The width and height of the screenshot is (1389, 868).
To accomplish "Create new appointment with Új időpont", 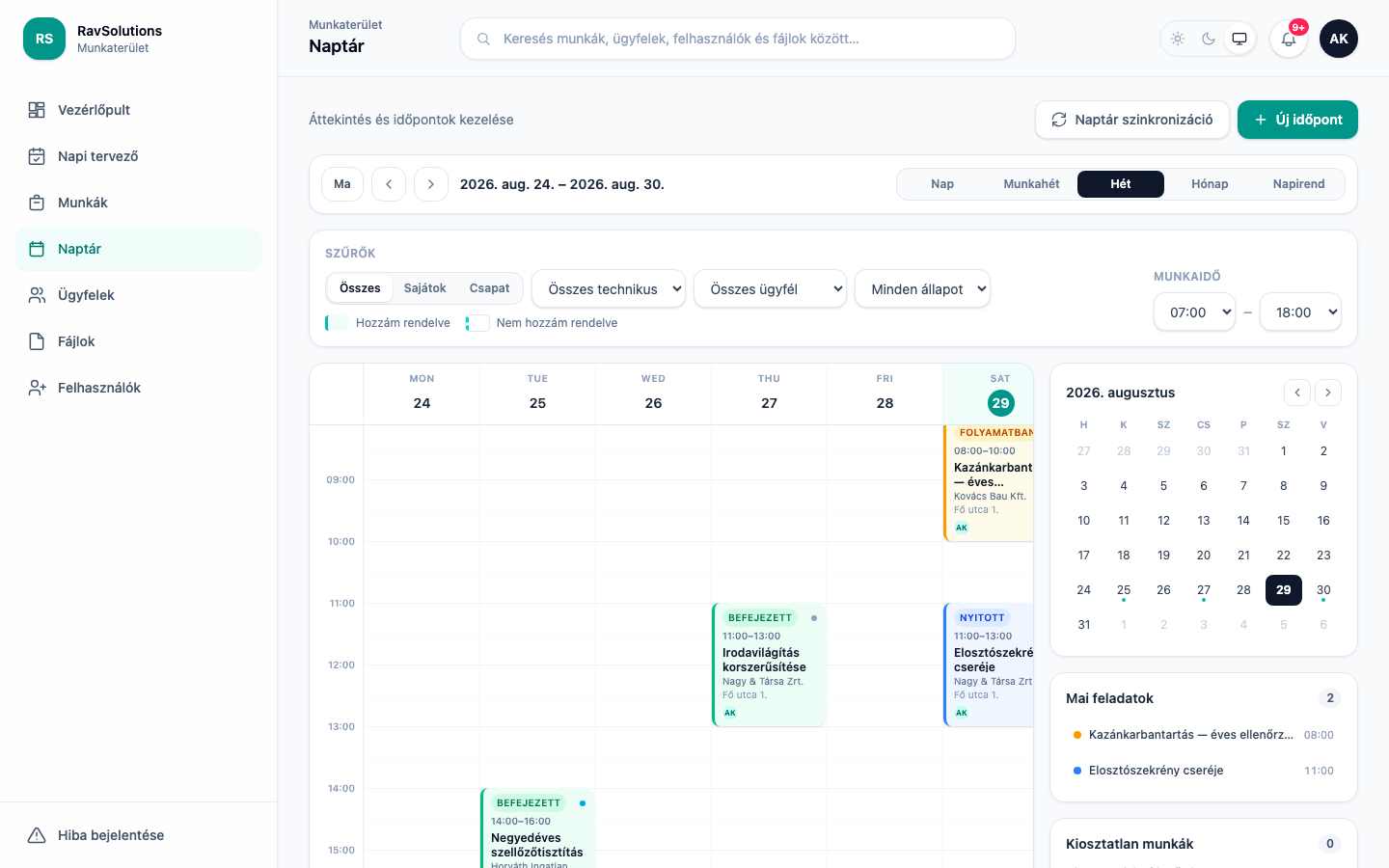I will [1297, 120].
